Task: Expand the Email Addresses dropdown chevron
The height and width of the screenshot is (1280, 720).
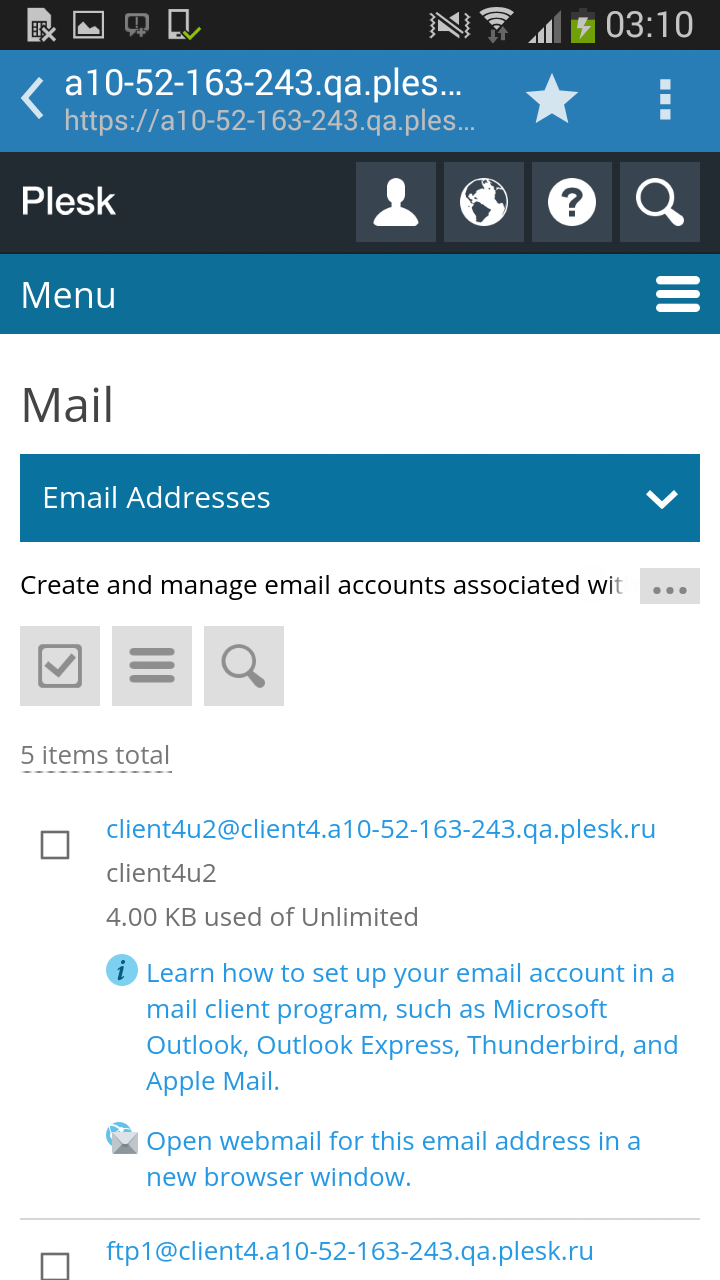Action: pyautogui.click(x=662, y=499)
